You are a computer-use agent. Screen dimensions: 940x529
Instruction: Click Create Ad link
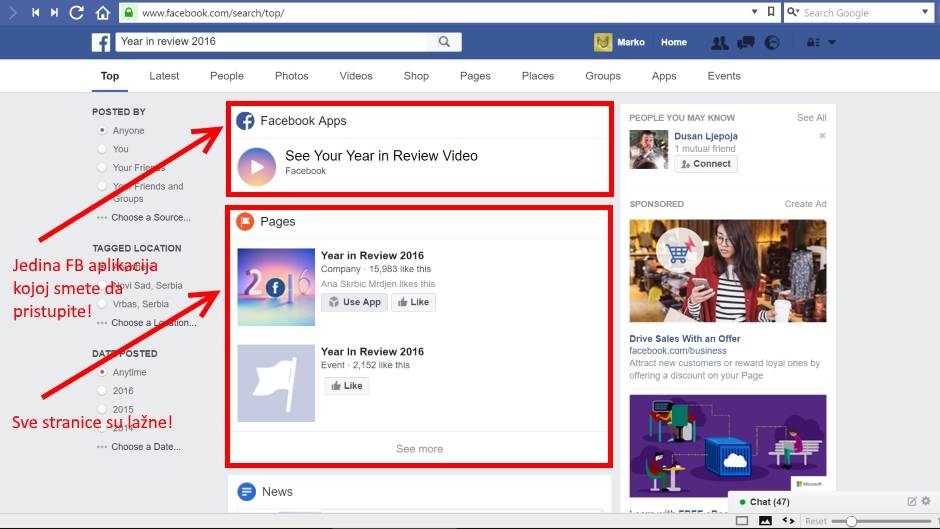(805, 204)
